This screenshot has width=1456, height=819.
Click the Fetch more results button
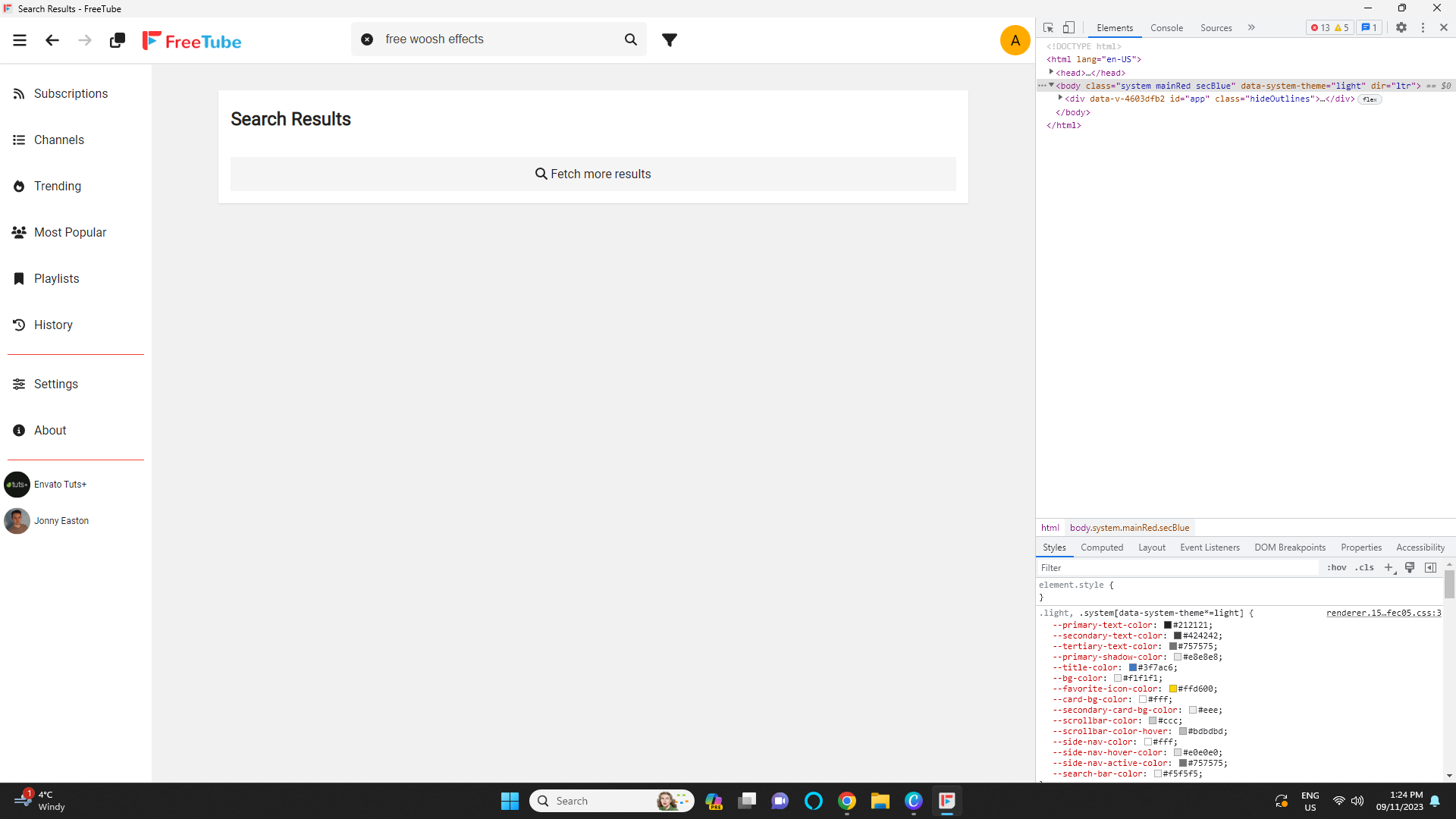[x=593, y=174]
